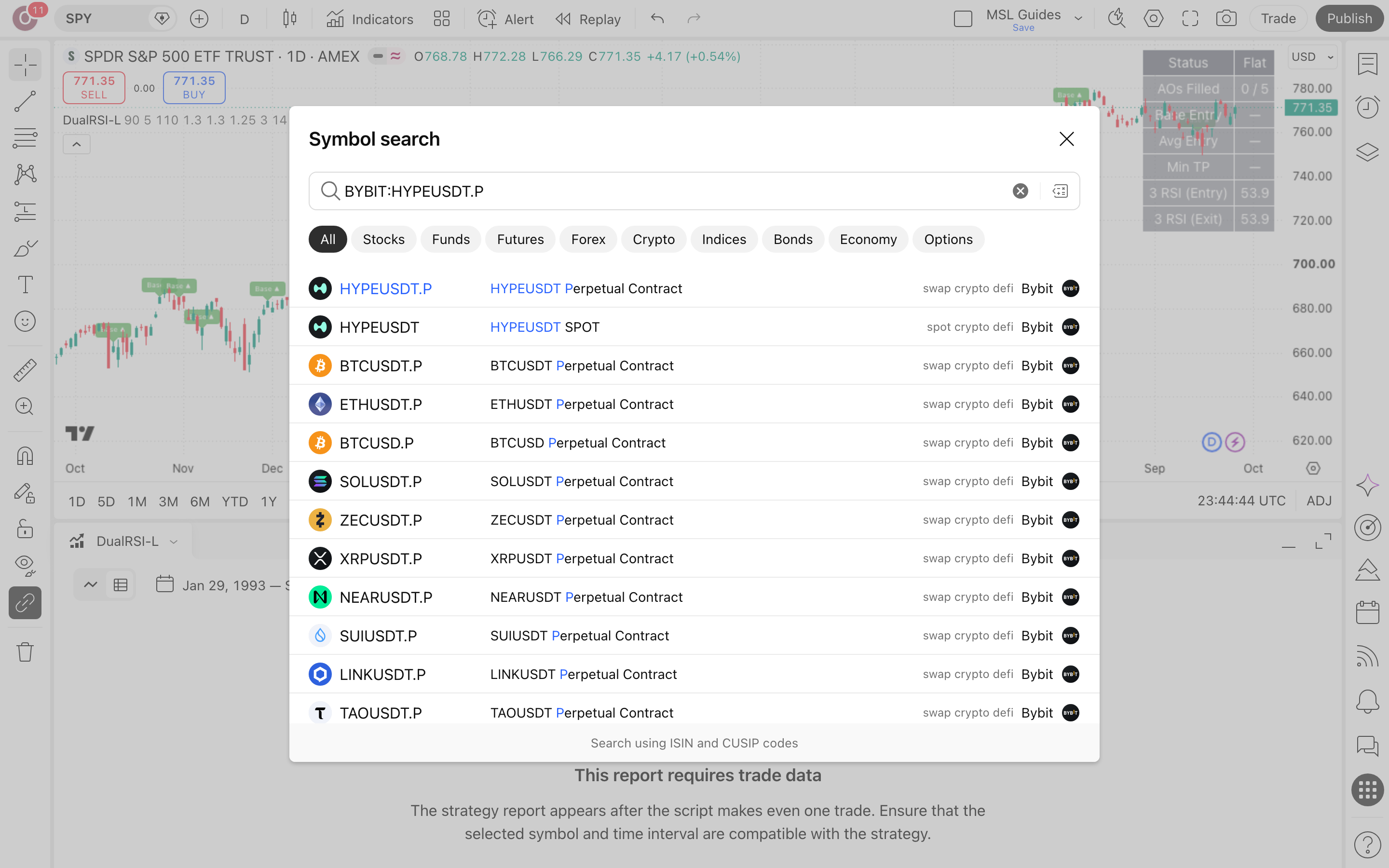The width and height of the screenshot is (1389, 868).
Task: Take a chart snapshot with camera icon
Action: (x=1226, y=19)
